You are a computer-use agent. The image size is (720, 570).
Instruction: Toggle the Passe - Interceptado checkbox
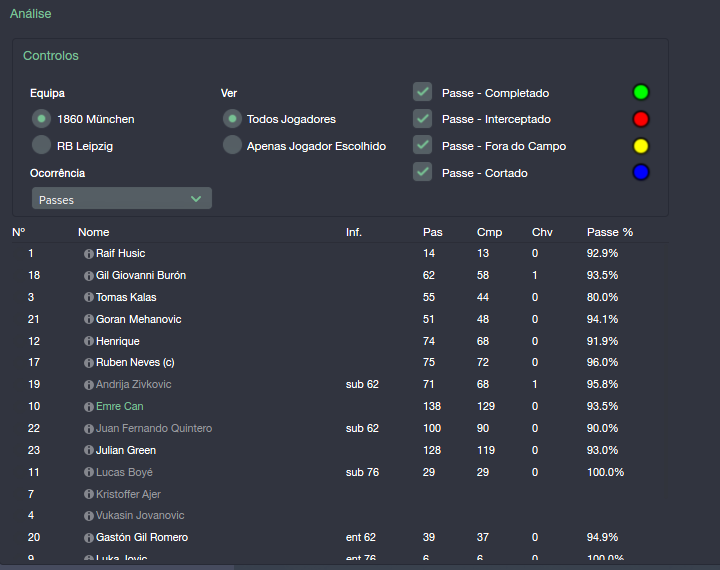422,119
